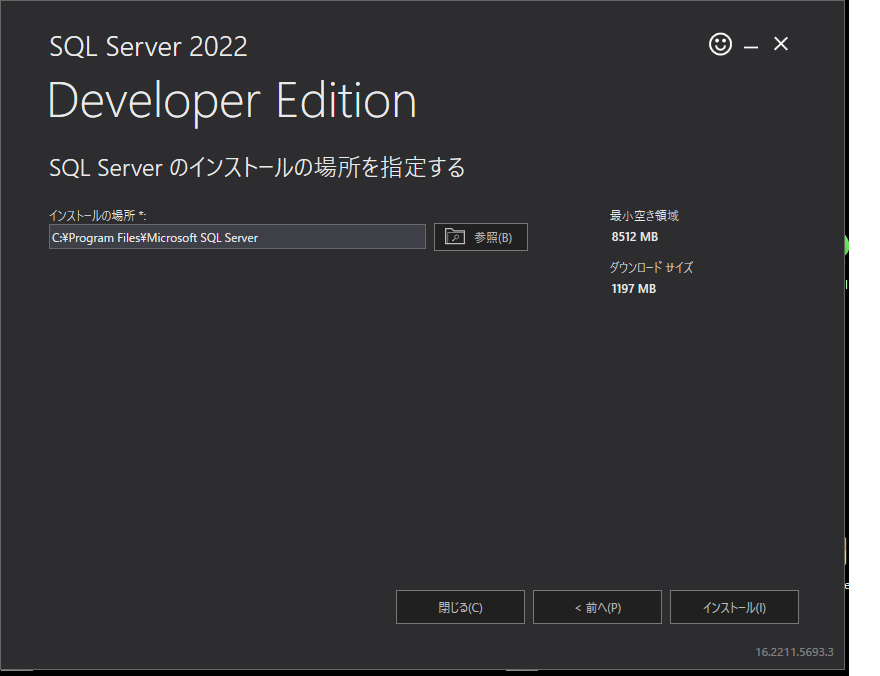Click the Developer Edition heading
This screenshot has height=676, width=880.
point(231,100)
